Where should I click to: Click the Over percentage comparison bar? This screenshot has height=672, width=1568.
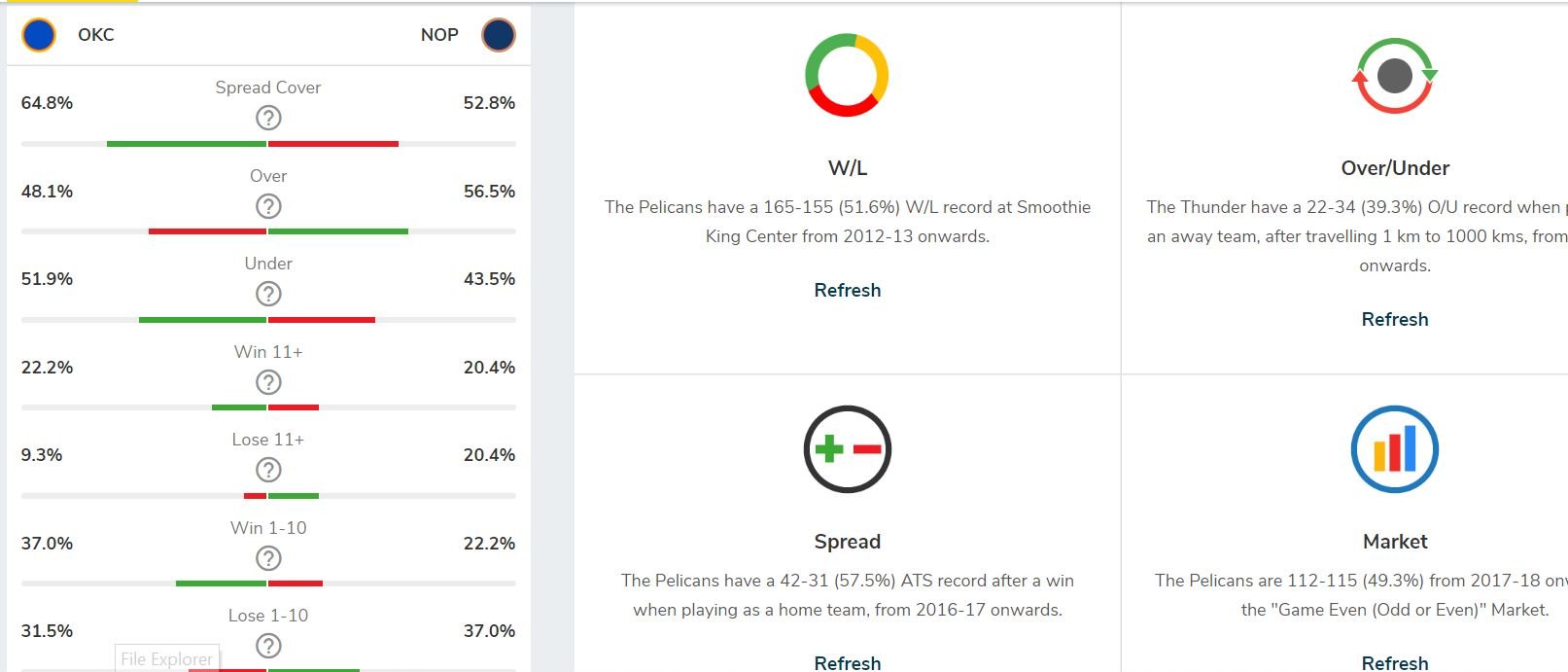coord(268,231)
